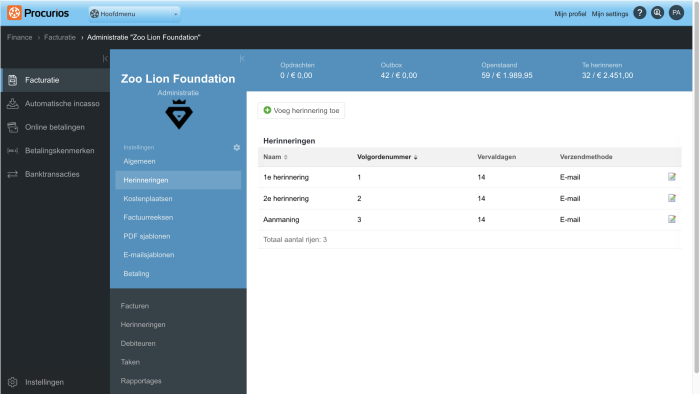Screen dimensions: 700x394
Task: Click the Opdrachten statistic
Action: pos(297,71)
